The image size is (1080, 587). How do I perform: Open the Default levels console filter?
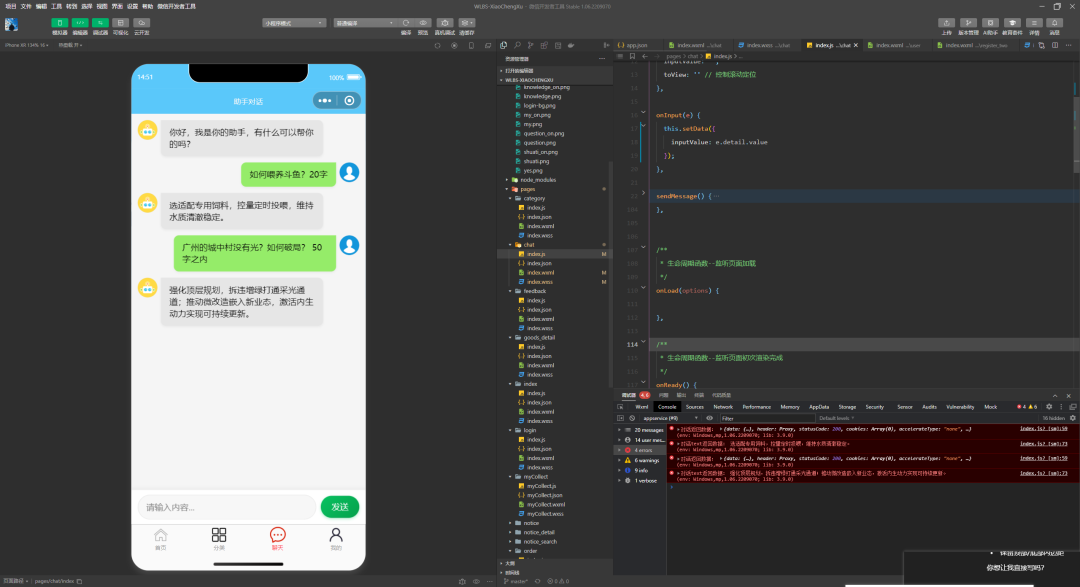tap(837, 418)
